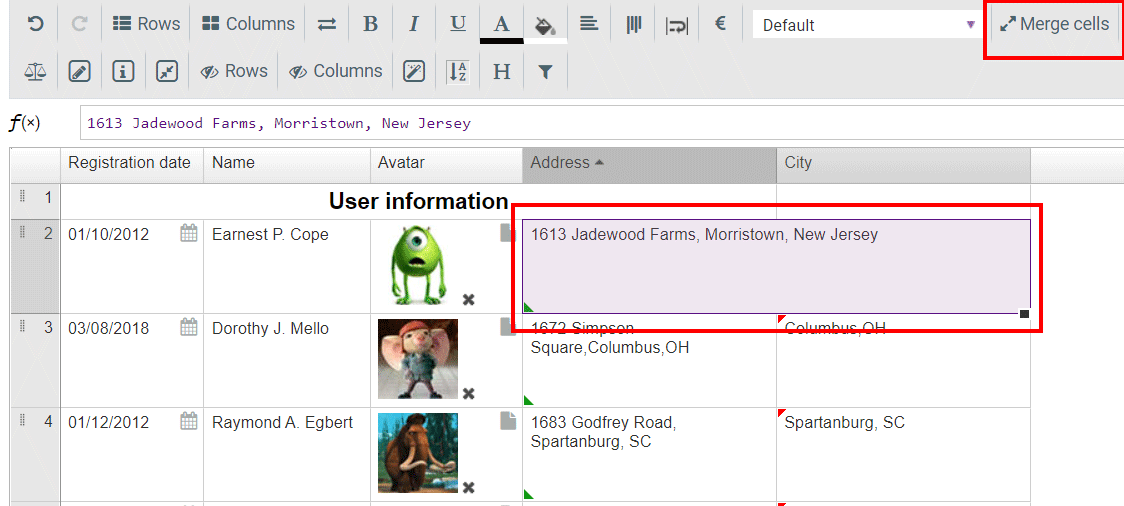Select the Registration date column header
This screenshot has width=1124, height=506.
tap(130, 163)
